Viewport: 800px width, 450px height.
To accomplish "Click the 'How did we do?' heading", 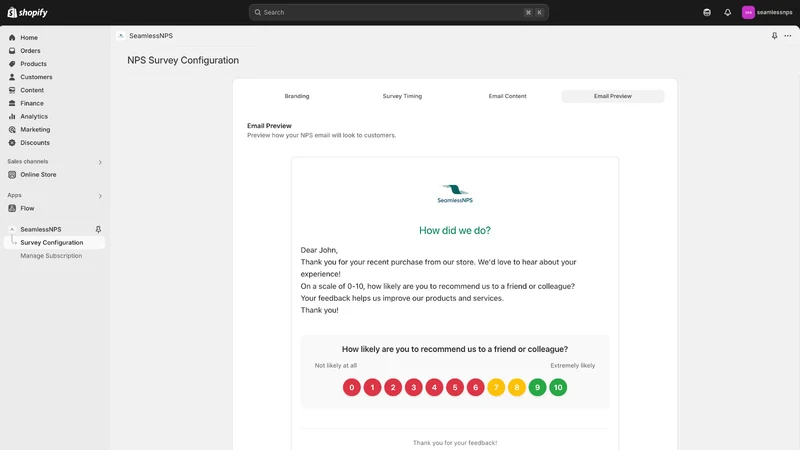I will tap(455, 231).
